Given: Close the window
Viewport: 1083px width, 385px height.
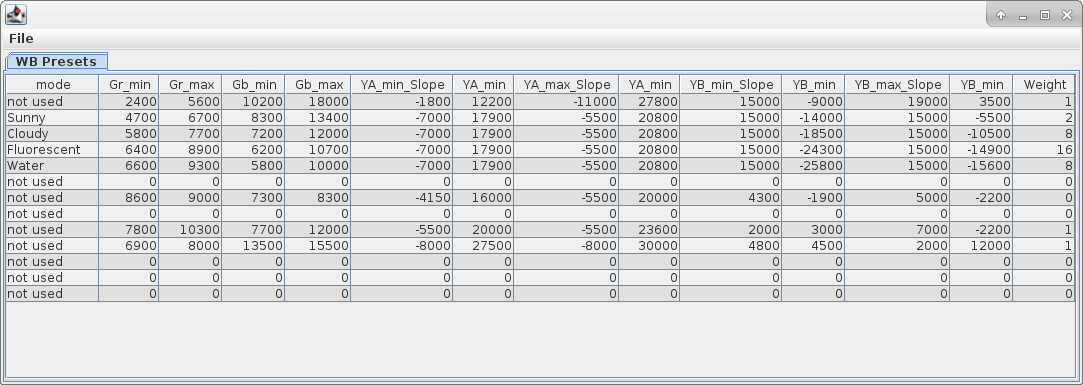Looking at the screenshot, I should pyautogui.click(x=1066, y=15).
